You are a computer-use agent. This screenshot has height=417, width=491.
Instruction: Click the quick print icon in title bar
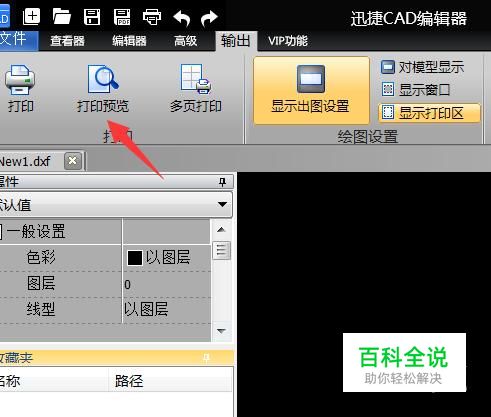(x=152, y=17)
